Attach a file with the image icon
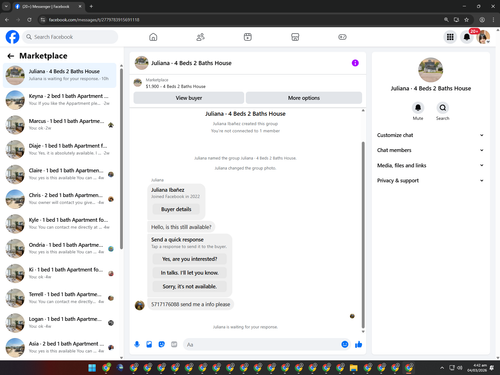This screenshot has height=375, width=500. 149,344
